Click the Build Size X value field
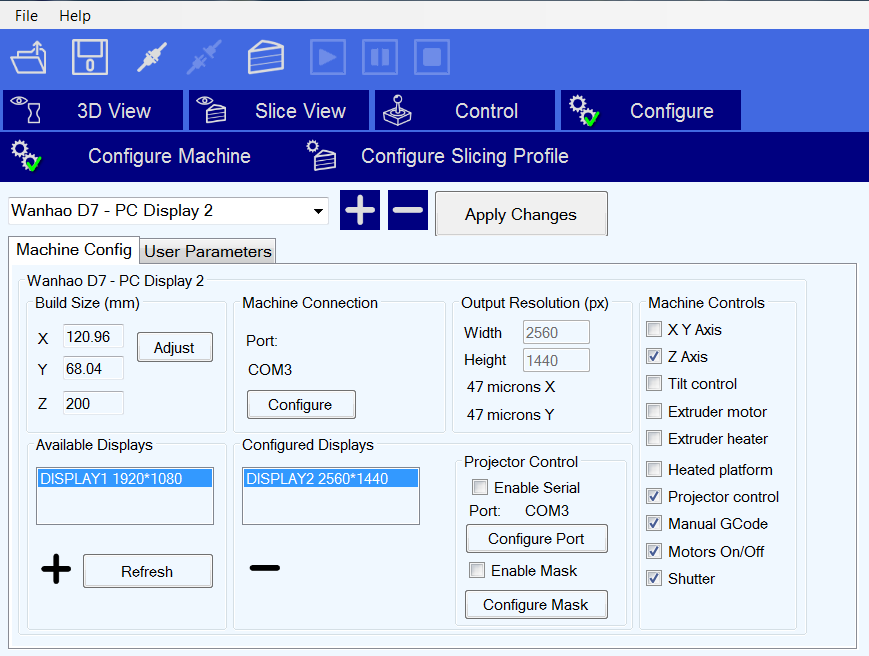Image resolution: width=869 pixels, height=656 pixels. (93, 337)
